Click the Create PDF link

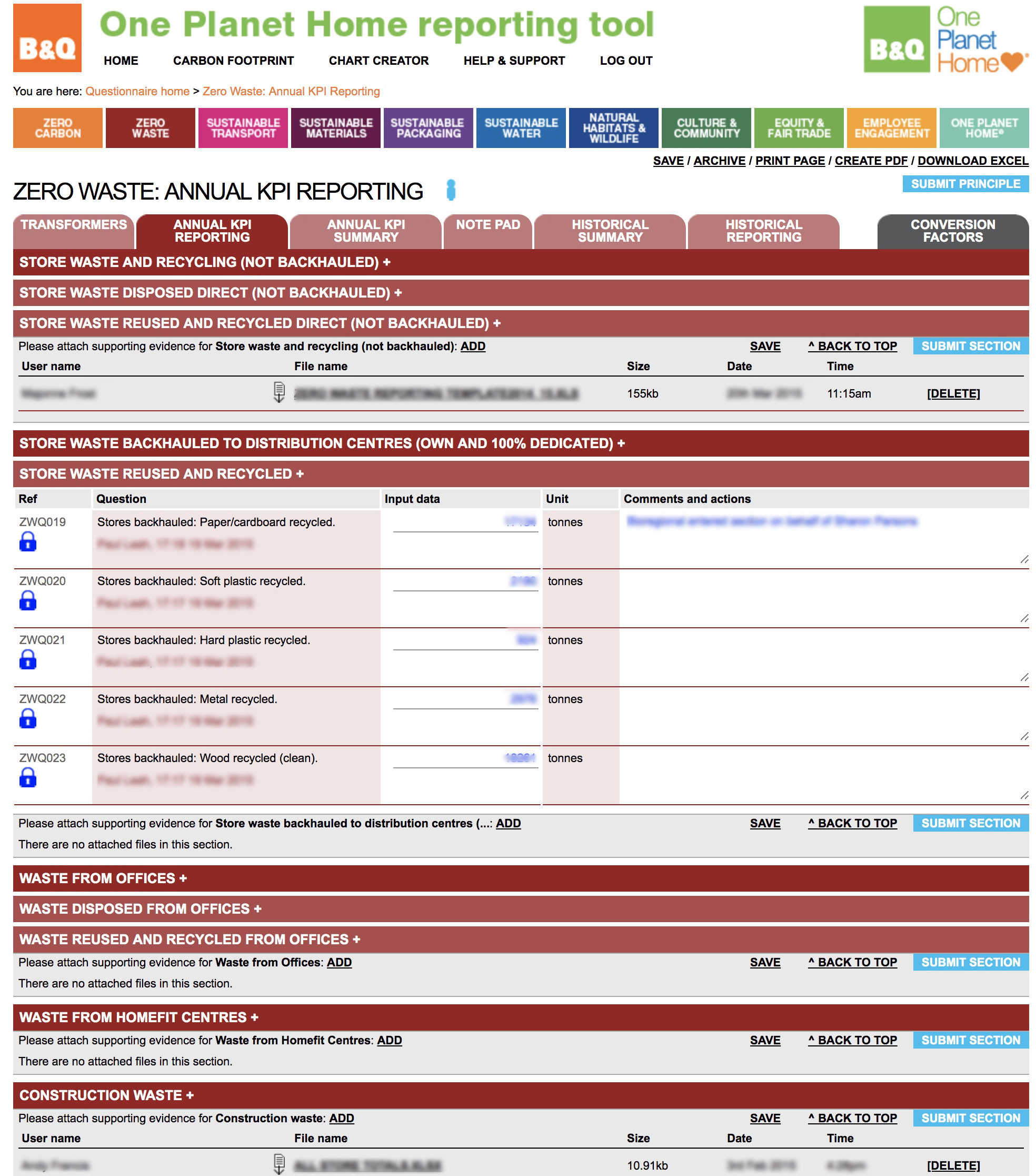pyautogui.click(x=871, y=161)
